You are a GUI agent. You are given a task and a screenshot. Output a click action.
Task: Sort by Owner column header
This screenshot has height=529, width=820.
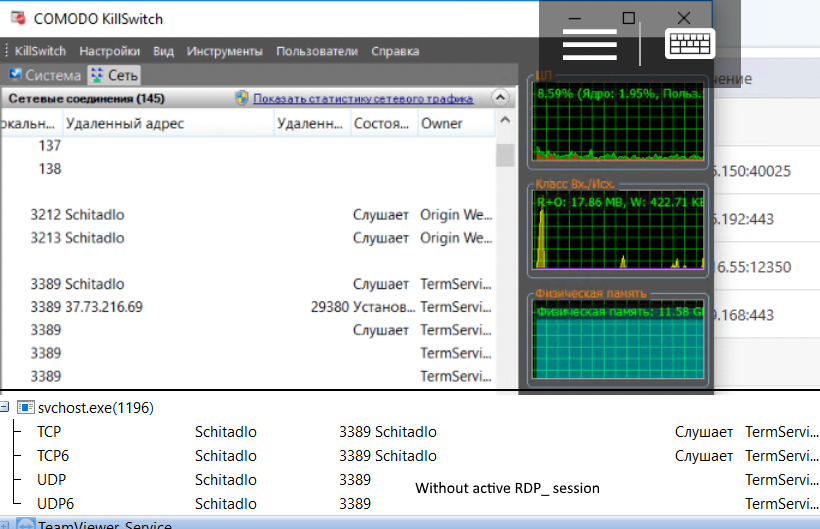(456, 124)
